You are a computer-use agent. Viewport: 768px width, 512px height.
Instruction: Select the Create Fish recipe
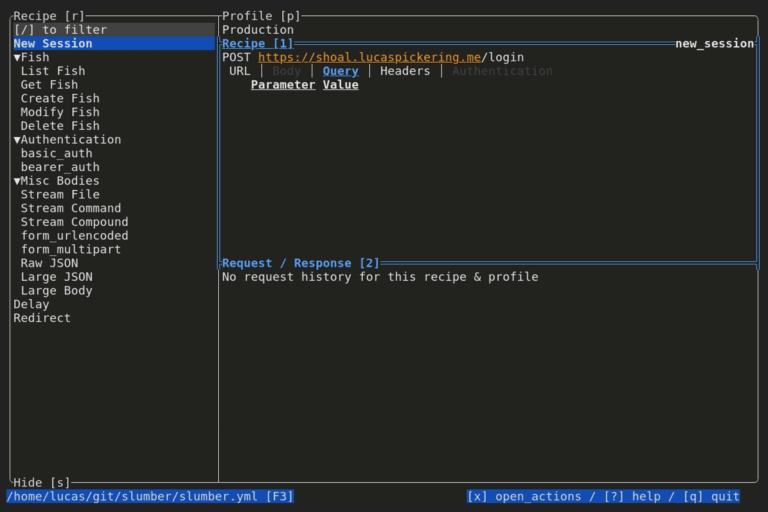[60, 98]
